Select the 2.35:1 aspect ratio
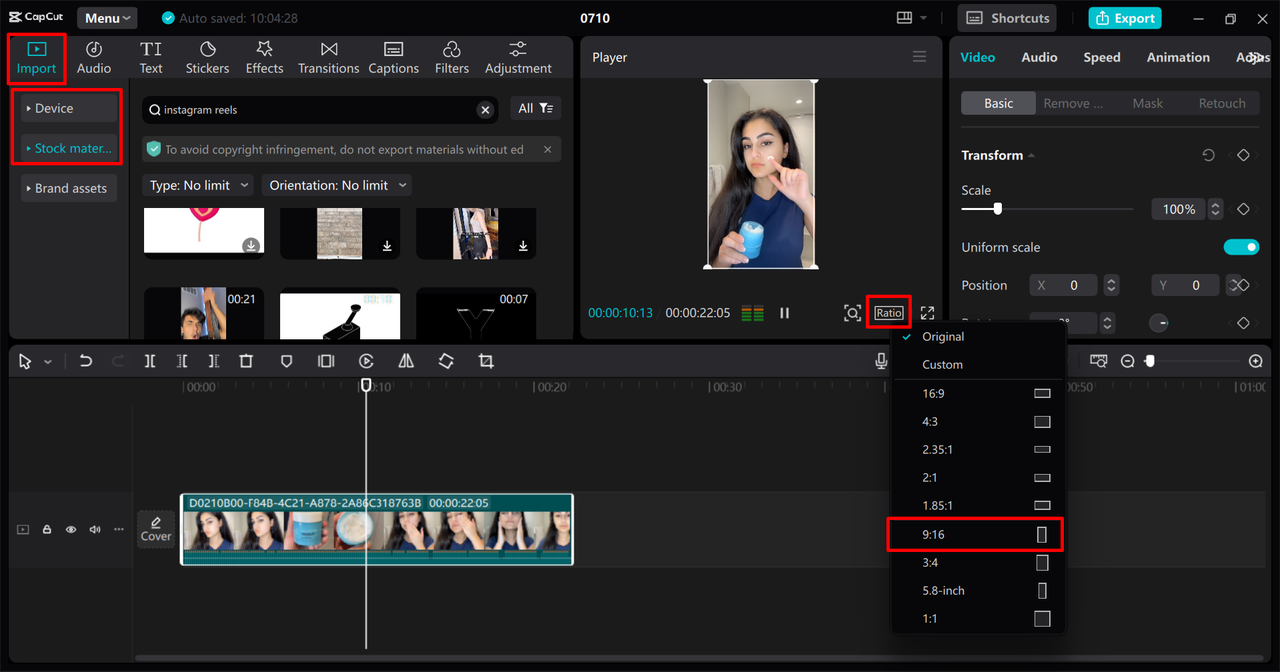Image resolution: width=1280 pixels, height=672 pixels. tap(978, 450)
